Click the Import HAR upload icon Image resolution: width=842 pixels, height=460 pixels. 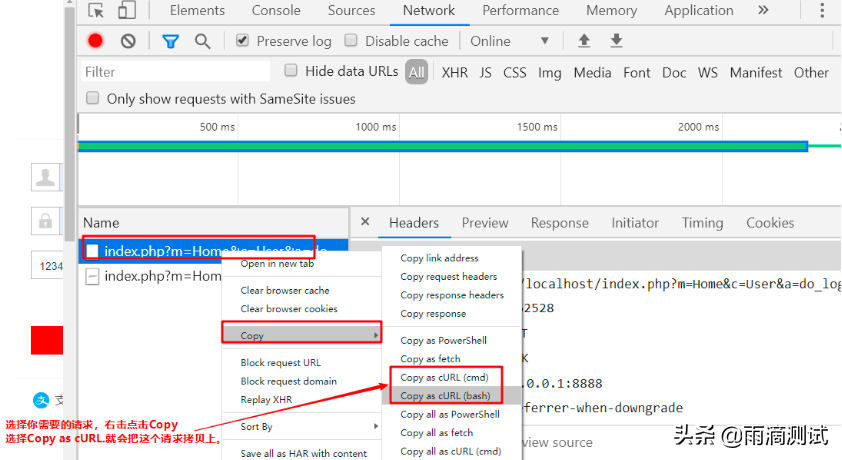tap(584, 41)
